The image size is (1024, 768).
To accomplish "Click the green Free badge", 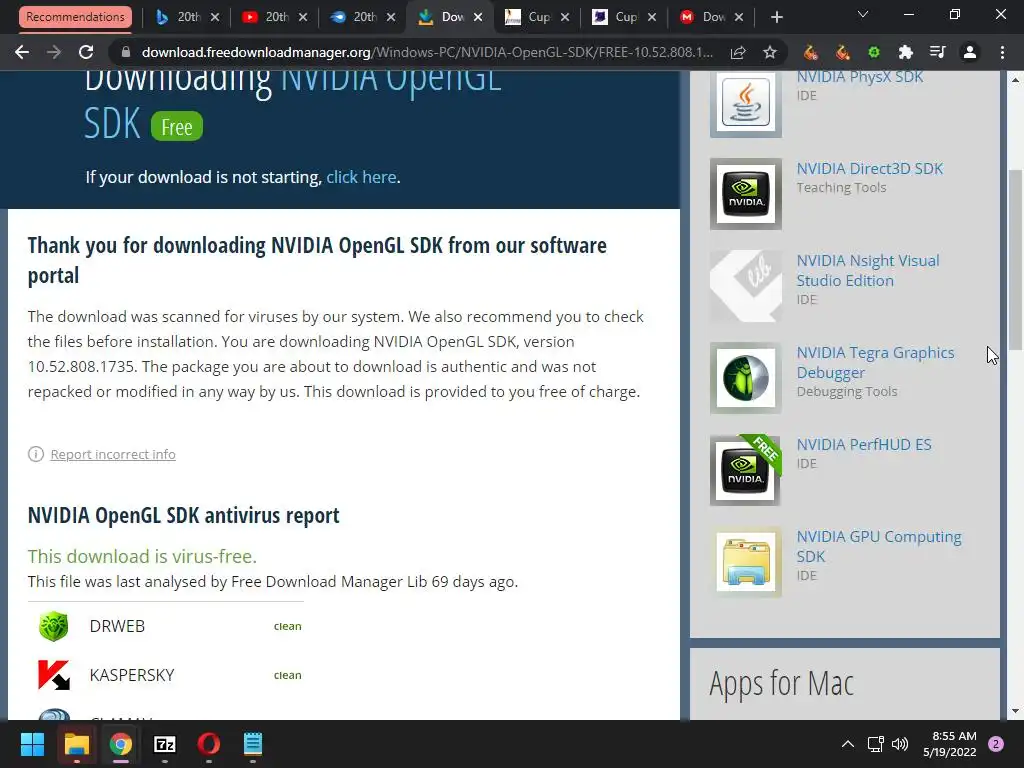I will (x=177, y=127).
